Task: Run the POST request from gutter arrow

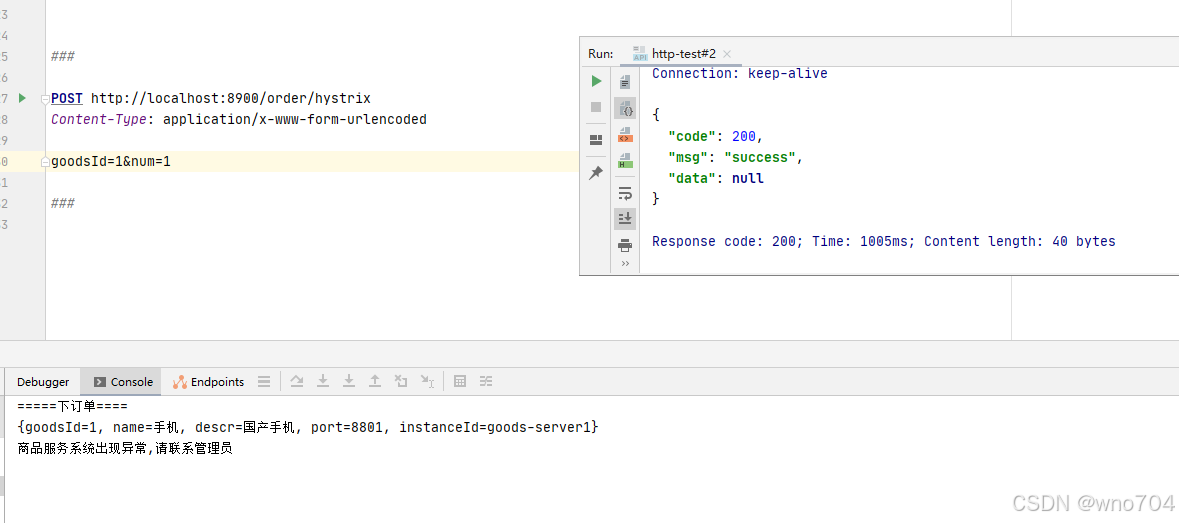Action: pos(23,98)
